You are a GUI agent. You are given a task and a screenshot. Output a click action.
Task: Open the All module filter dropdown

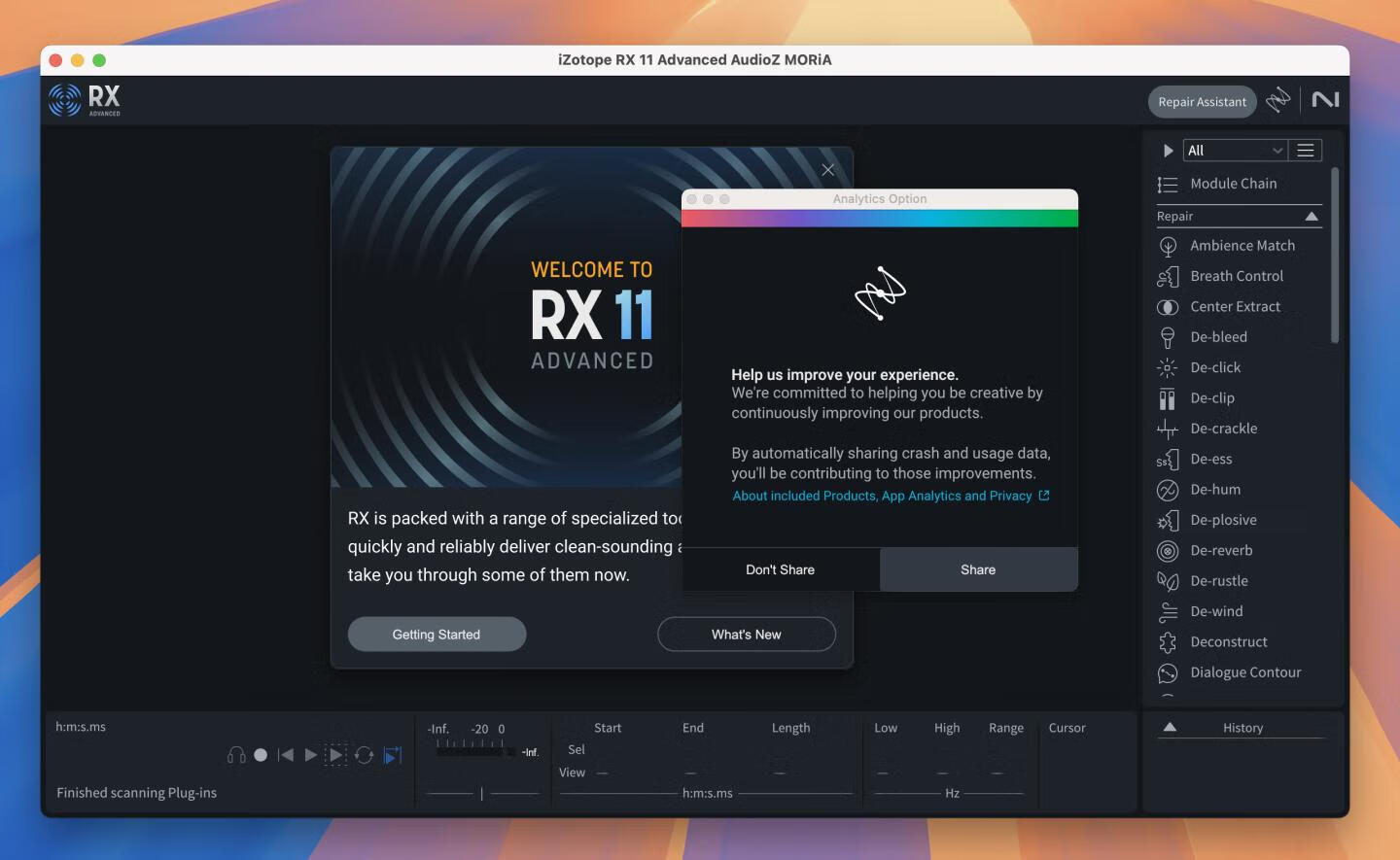tap(1236, 151)
